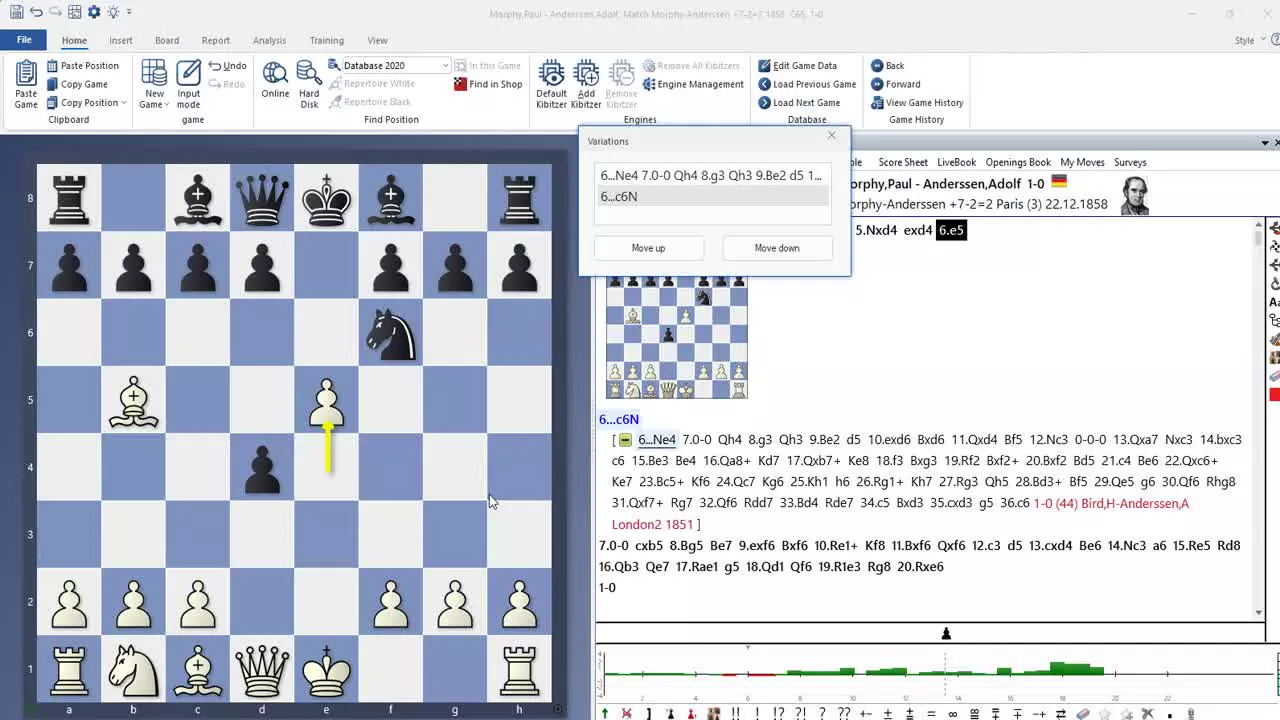Insert the double question mark annotation
Viewport: 1280px width, 720px height.
coord(843,713)
